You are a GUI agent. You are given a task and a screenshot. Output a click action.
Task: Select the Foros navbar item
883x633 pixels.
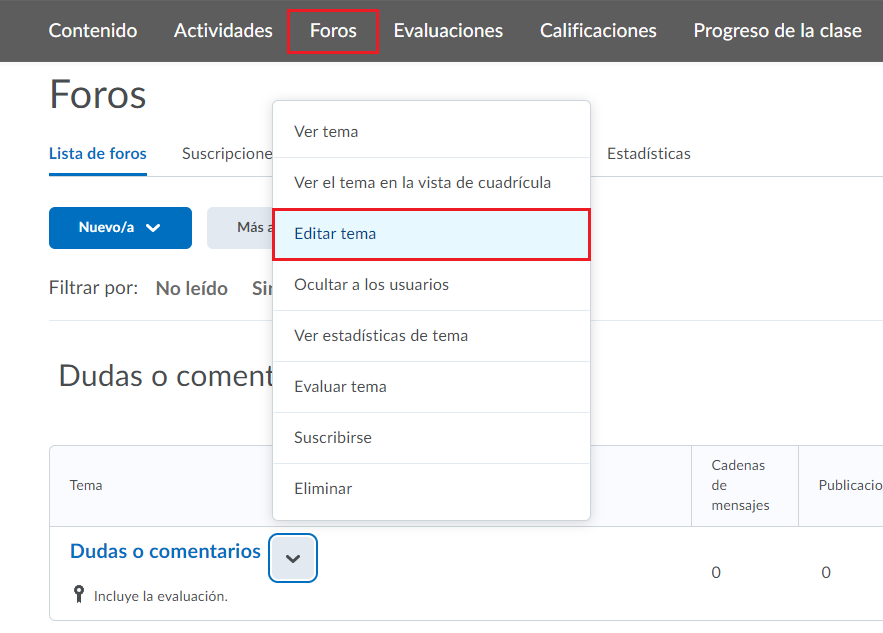click(333, 30)
